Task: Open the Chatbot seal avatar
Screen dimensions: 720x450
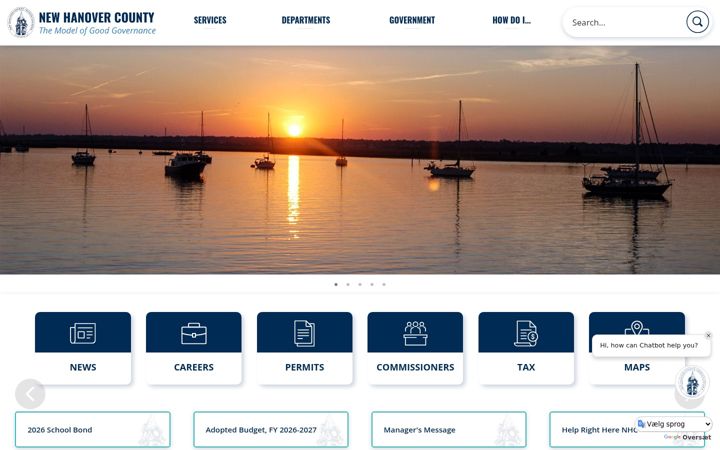Action: click(x=692, y=382)
